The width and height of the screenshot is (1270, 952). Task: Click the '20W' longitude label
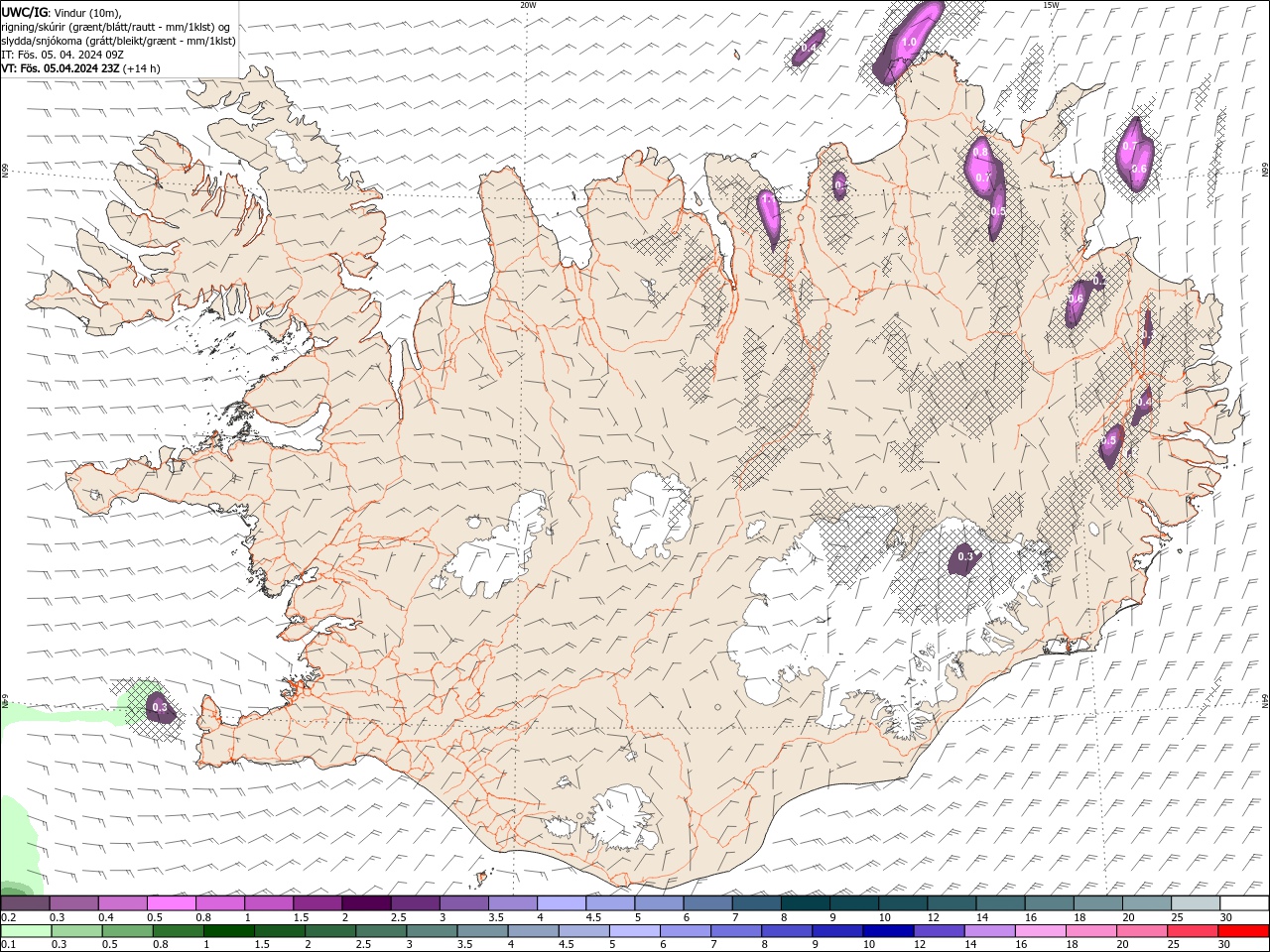tap(528, 5)
